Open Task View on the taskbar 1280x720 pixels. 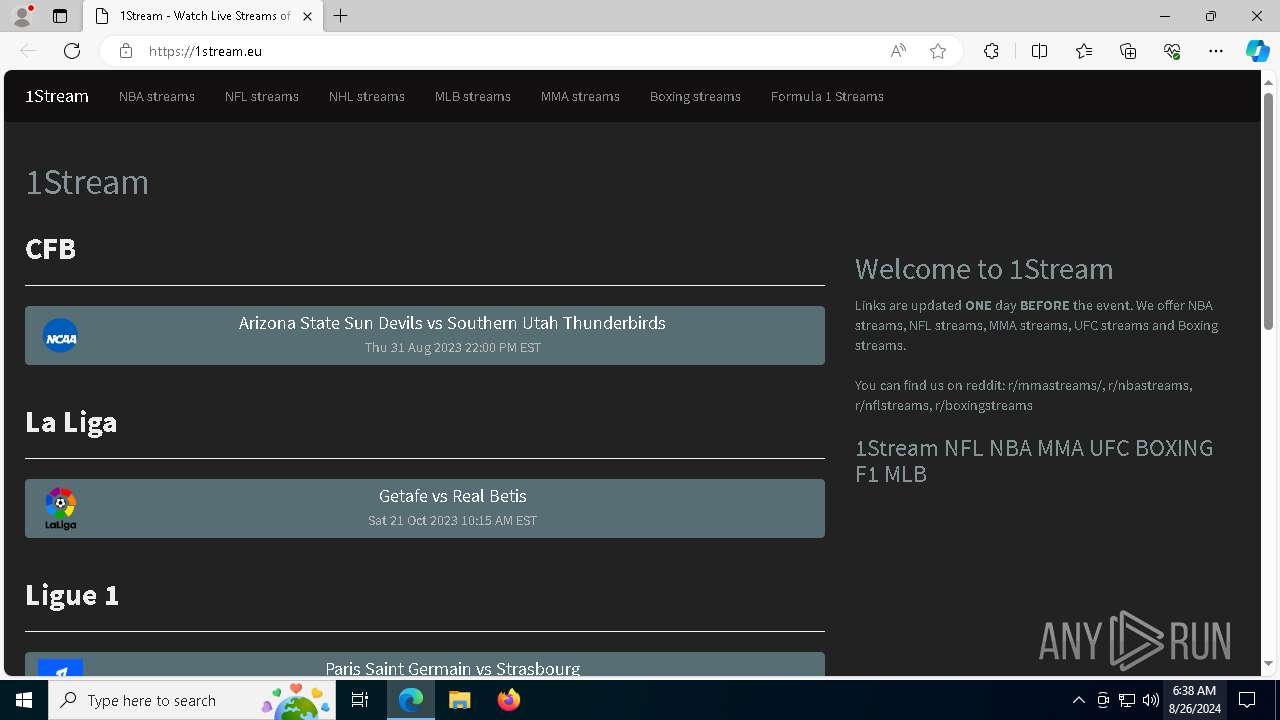361,700
